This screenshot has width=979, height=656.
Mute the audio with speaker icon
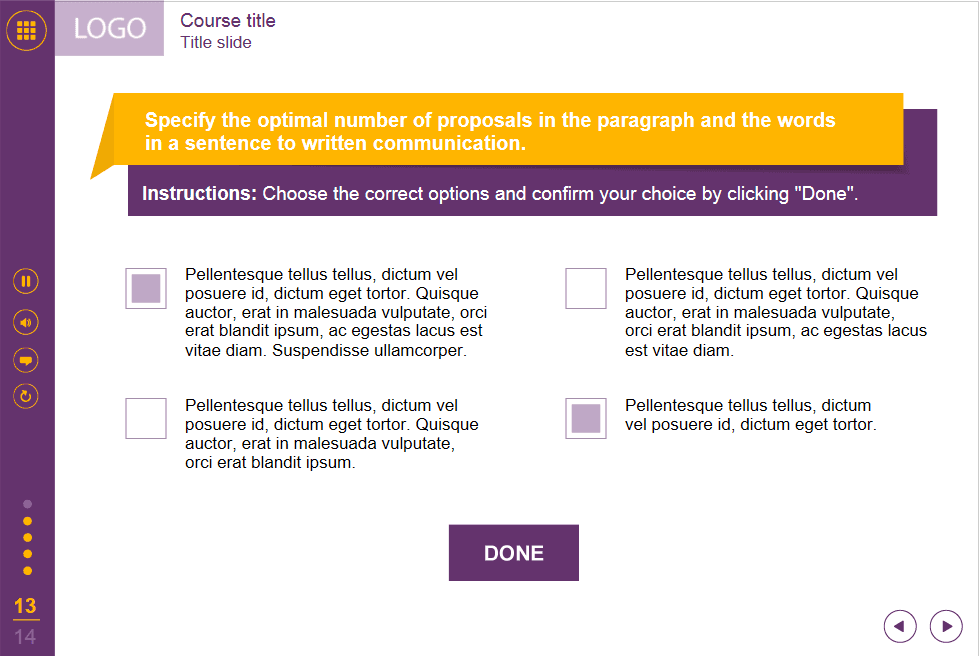pos(27,322)
